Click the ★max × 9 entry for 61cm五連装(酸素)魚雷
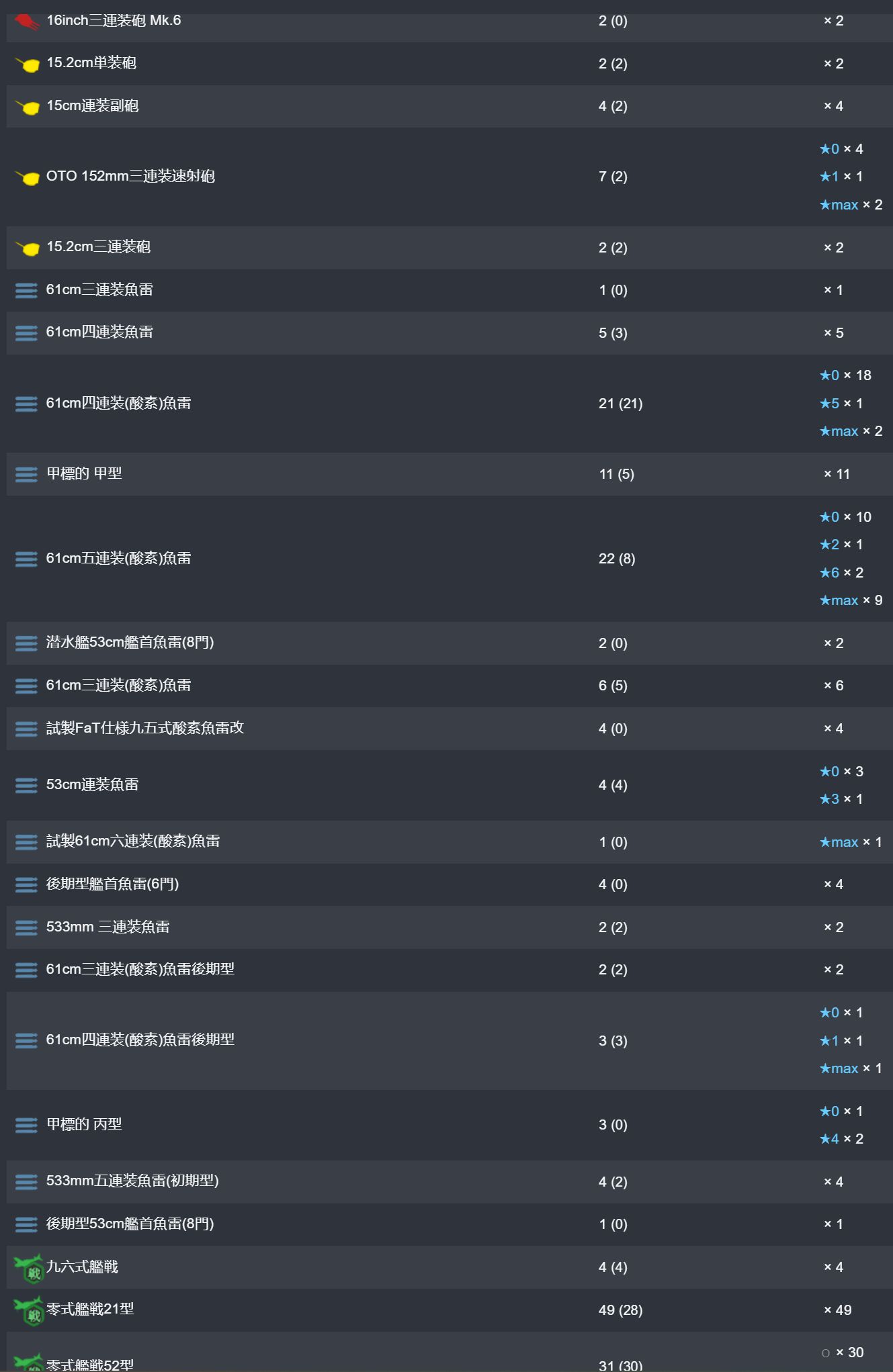The image size is (893, 1372). pos(851,600)
